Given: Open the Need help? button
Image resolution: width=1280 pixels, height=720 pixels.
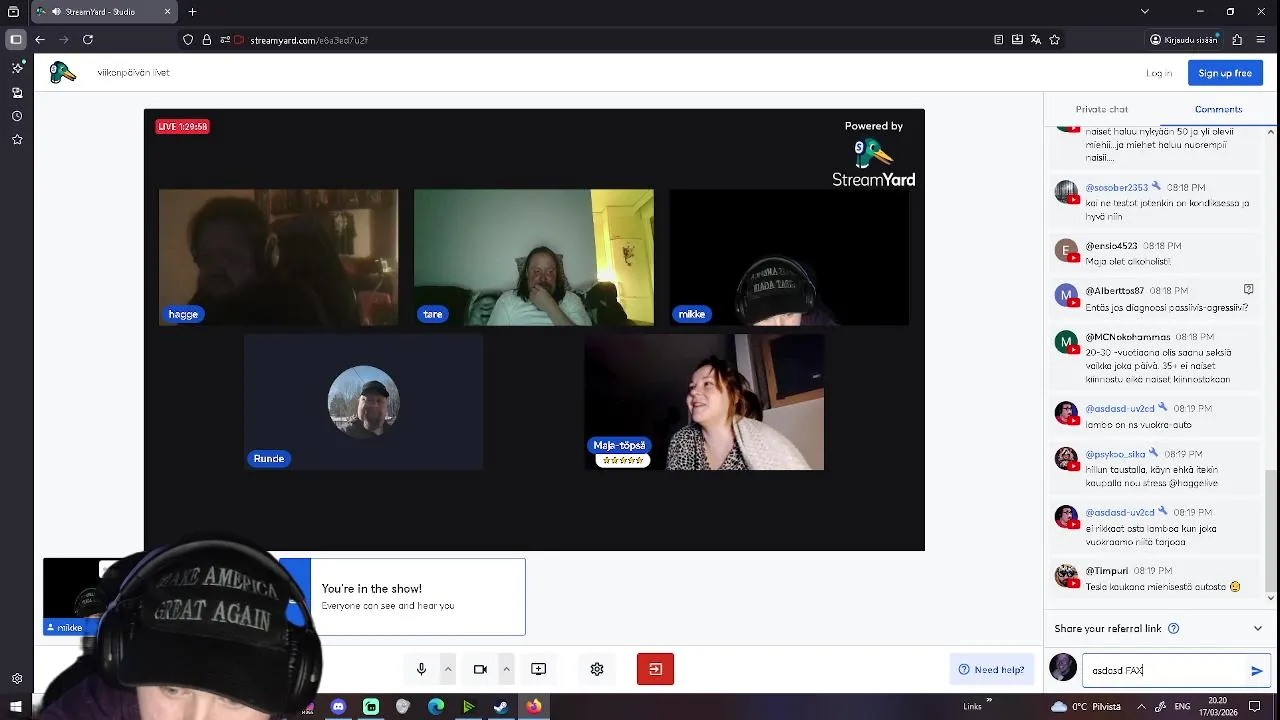Looking at the screenshot, I should (x=991, y=670).
